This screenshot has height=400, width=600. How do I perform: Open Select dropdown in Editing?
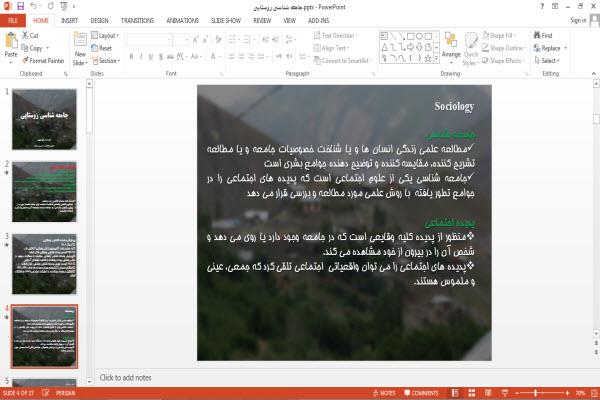547,60
